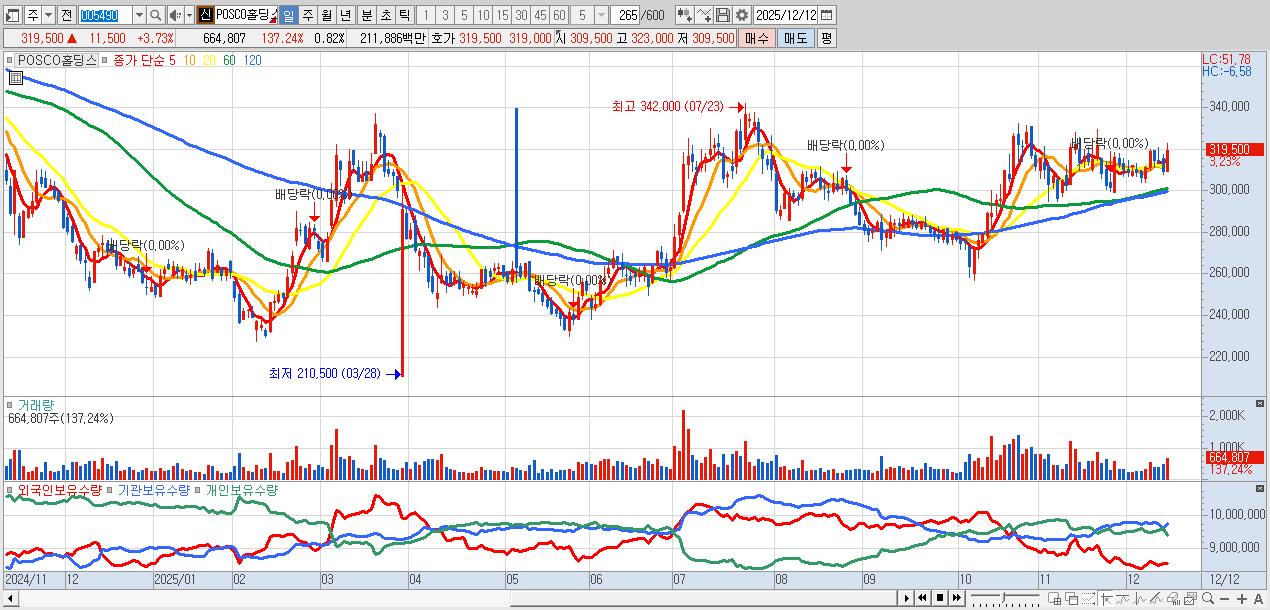The width and height of the screenshot is (1270, 610).
Task: Click the add indicator line icon
Action: [705, 15]
